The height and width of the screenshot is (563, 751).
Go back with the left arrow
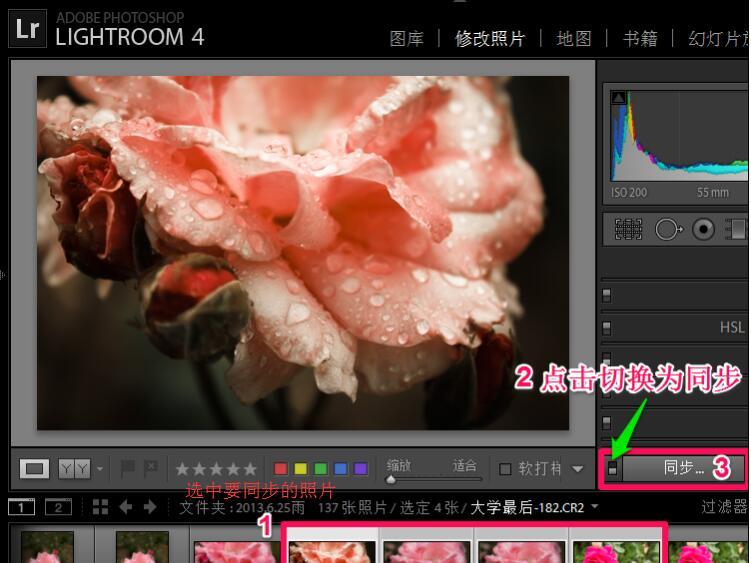126,507
